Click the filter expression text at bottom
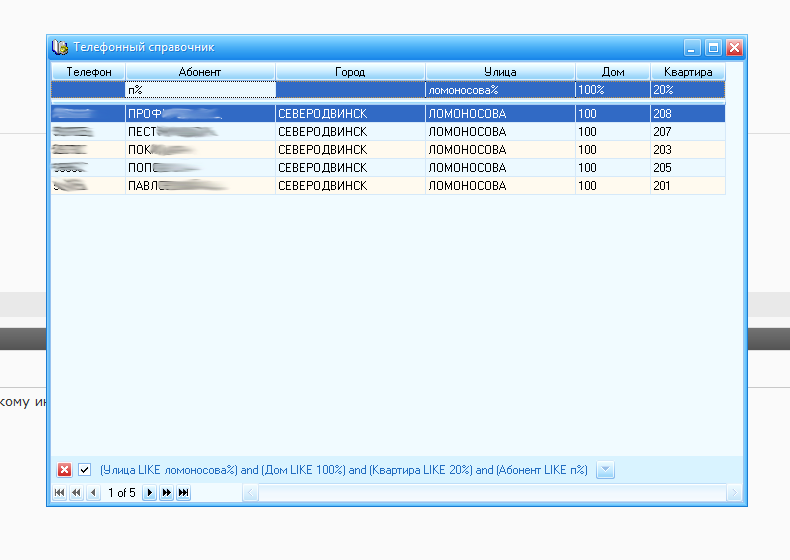The width and height of the screenshot is (790, 560). coord(344,470)
